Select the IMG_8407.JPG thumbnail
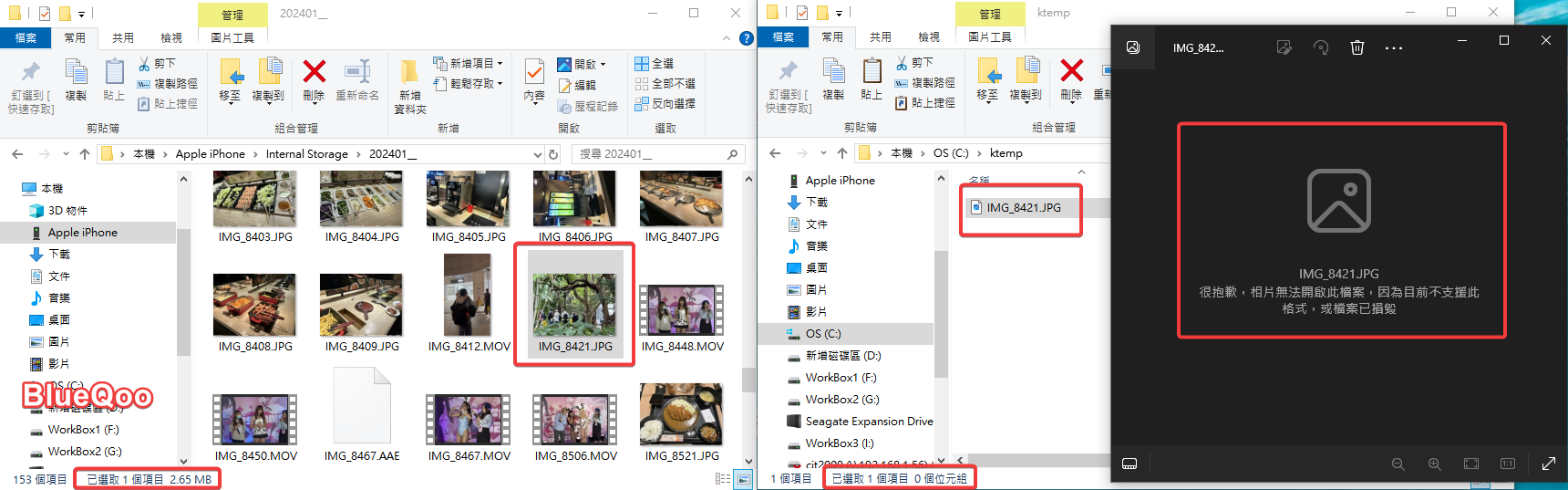1568x490 pixels. point(681,207)
